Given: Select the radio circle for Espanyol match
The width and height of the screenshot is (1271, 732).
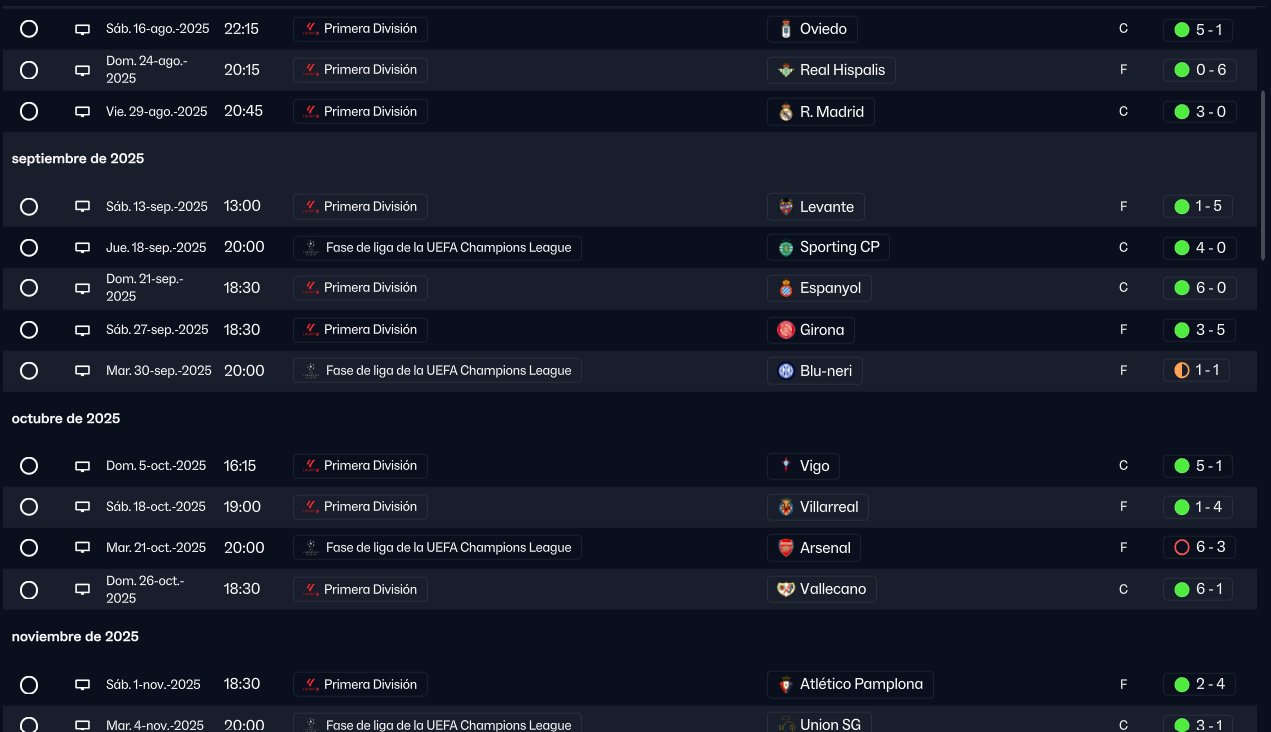Looking at the screenshot, I should click(x=29, y=288).
